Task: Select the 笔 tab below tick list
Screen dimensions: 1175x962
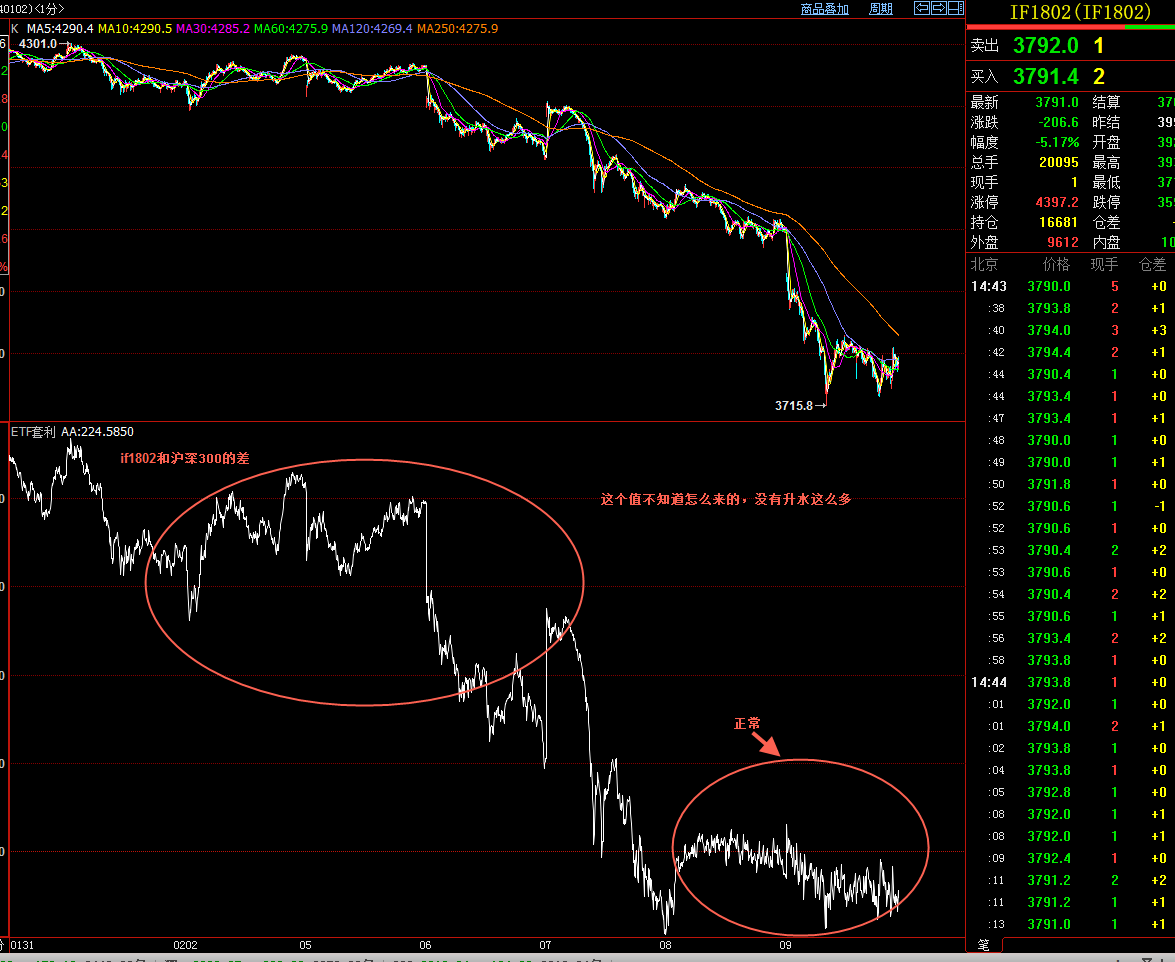Action: pos(984,944)
